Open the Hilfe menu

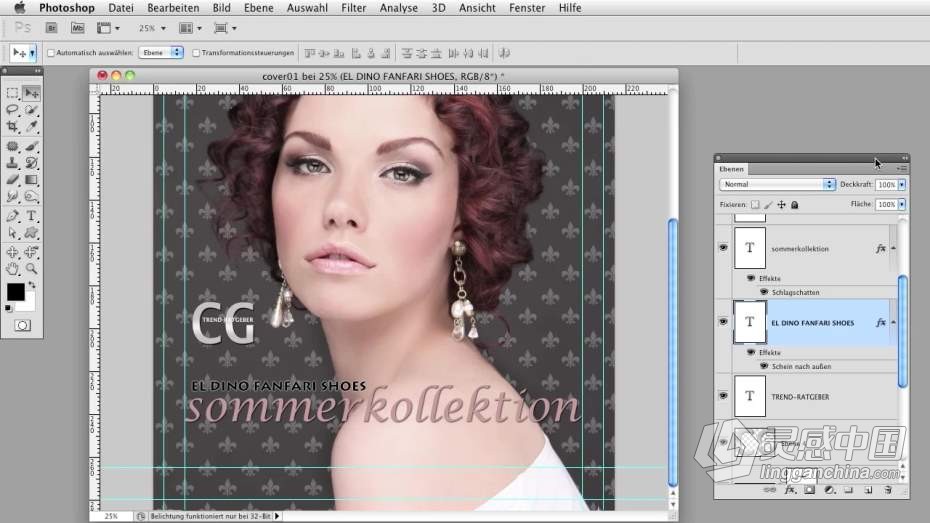(569, 8)
